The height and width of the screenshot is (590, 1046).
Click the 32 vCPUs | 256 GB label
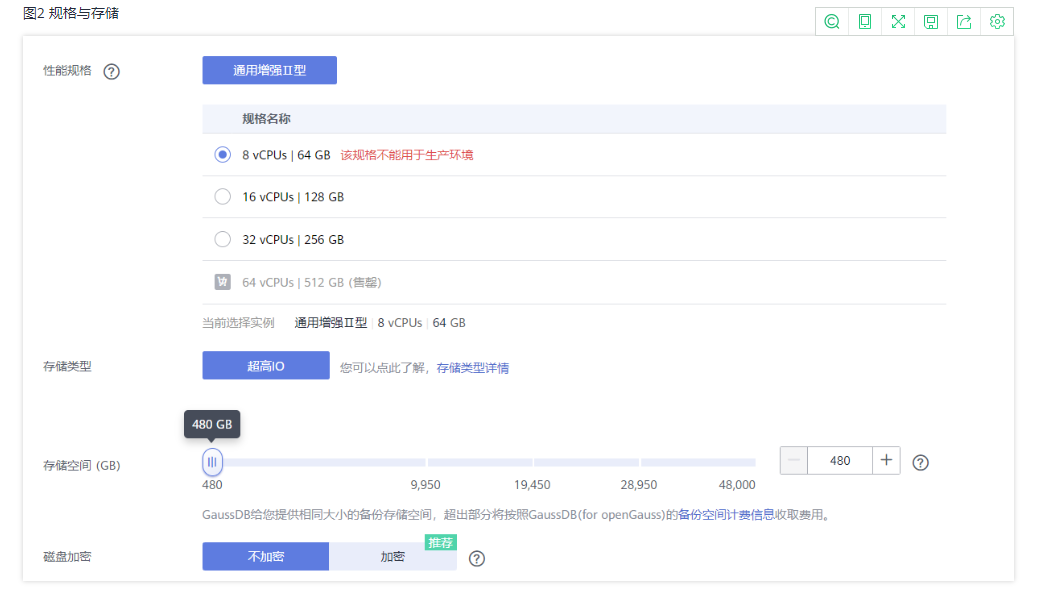coord(293,240)
